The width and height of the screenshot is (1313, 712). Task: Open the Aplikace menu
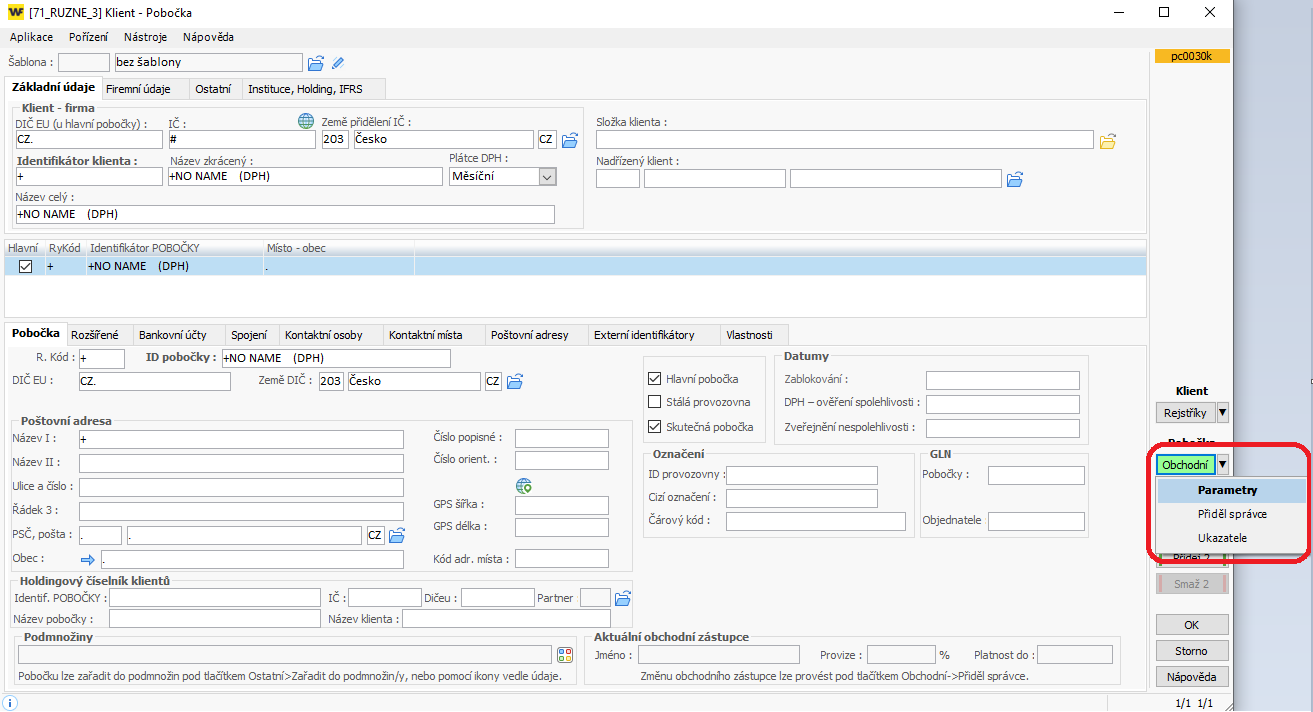[31, 37]
